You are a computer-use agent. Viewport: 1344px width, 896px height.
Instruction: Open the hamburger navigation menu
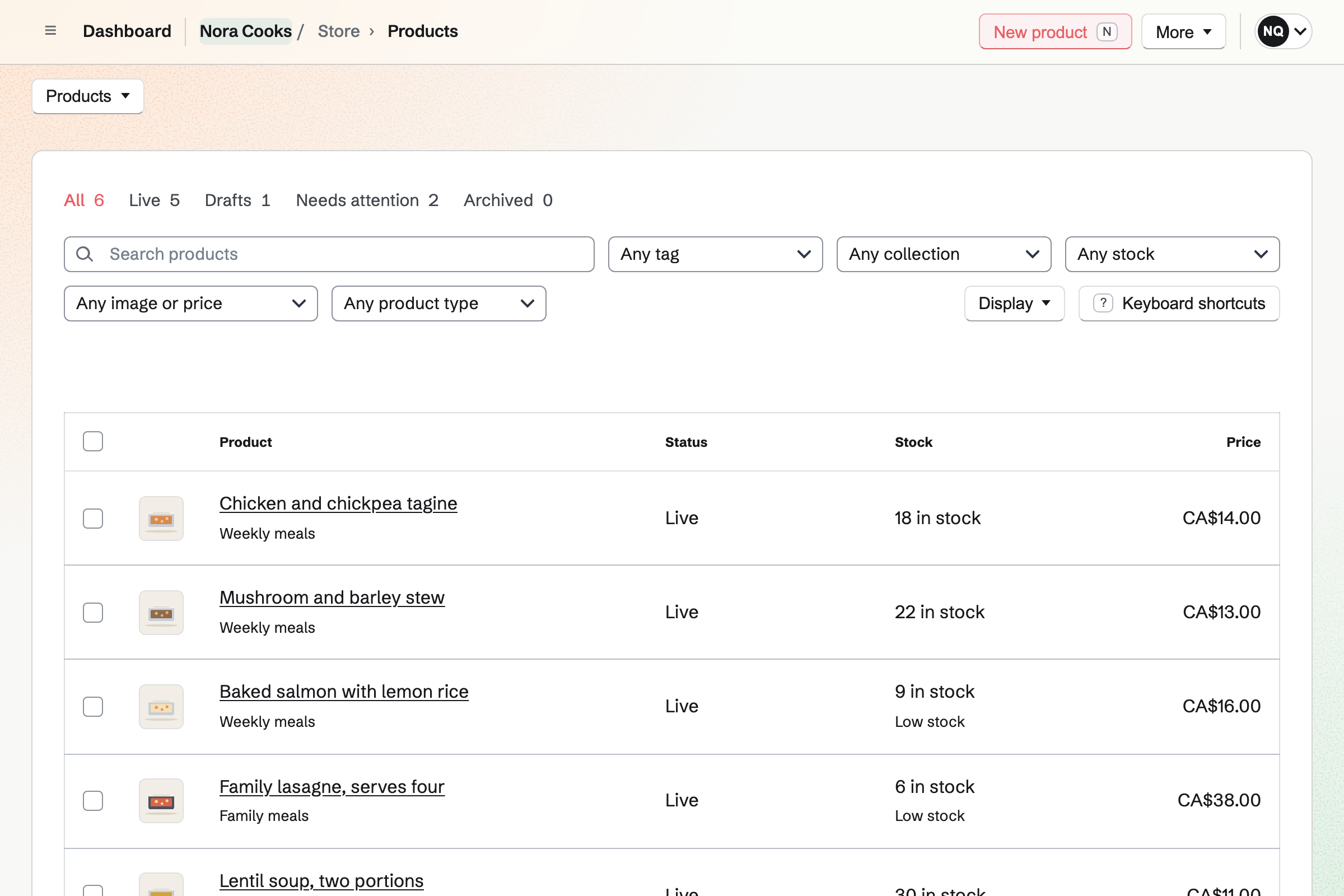(50, 31)
